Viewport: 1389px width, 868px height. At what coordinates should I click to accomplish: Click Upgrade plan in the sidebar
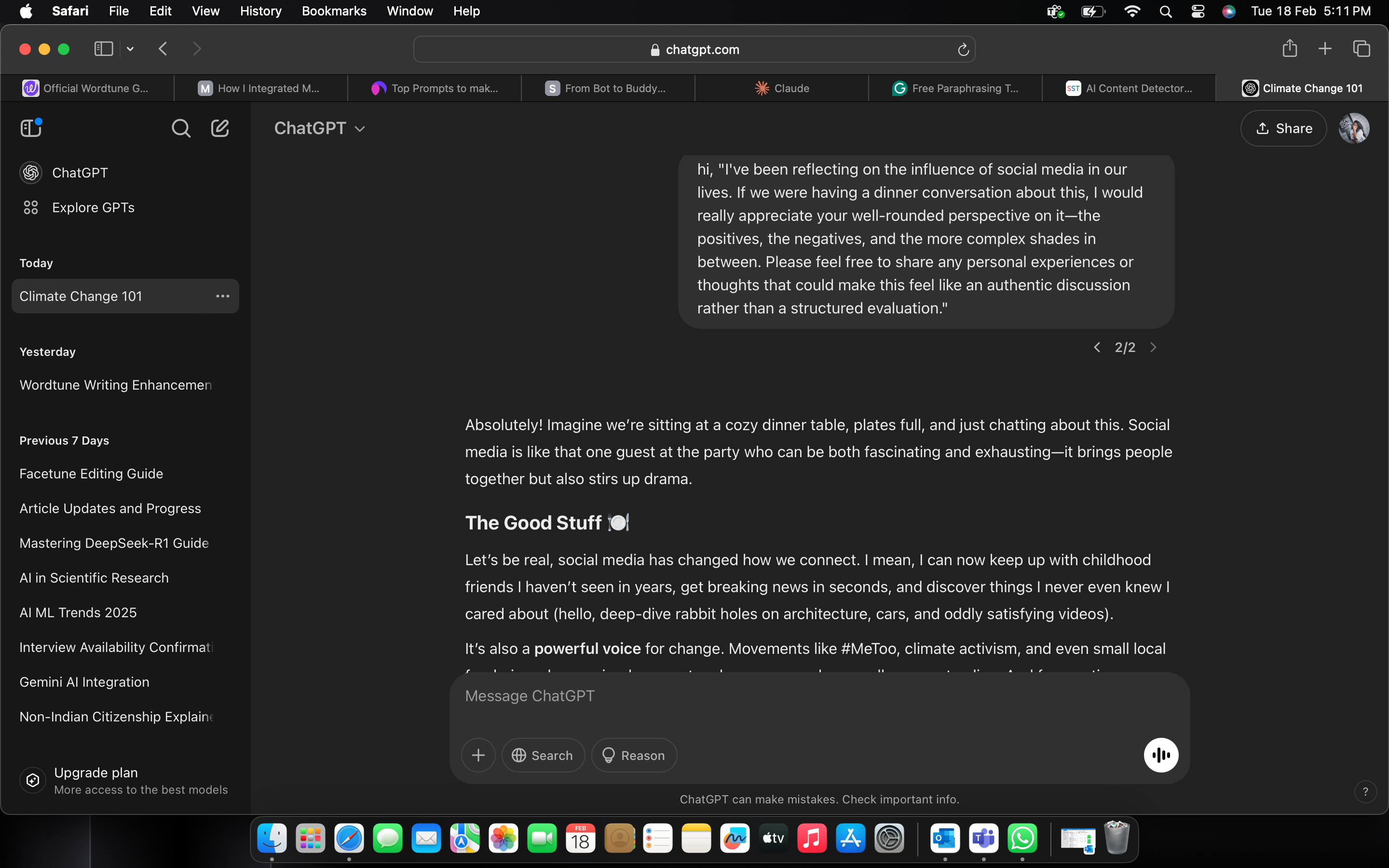(x=125, y=781)
